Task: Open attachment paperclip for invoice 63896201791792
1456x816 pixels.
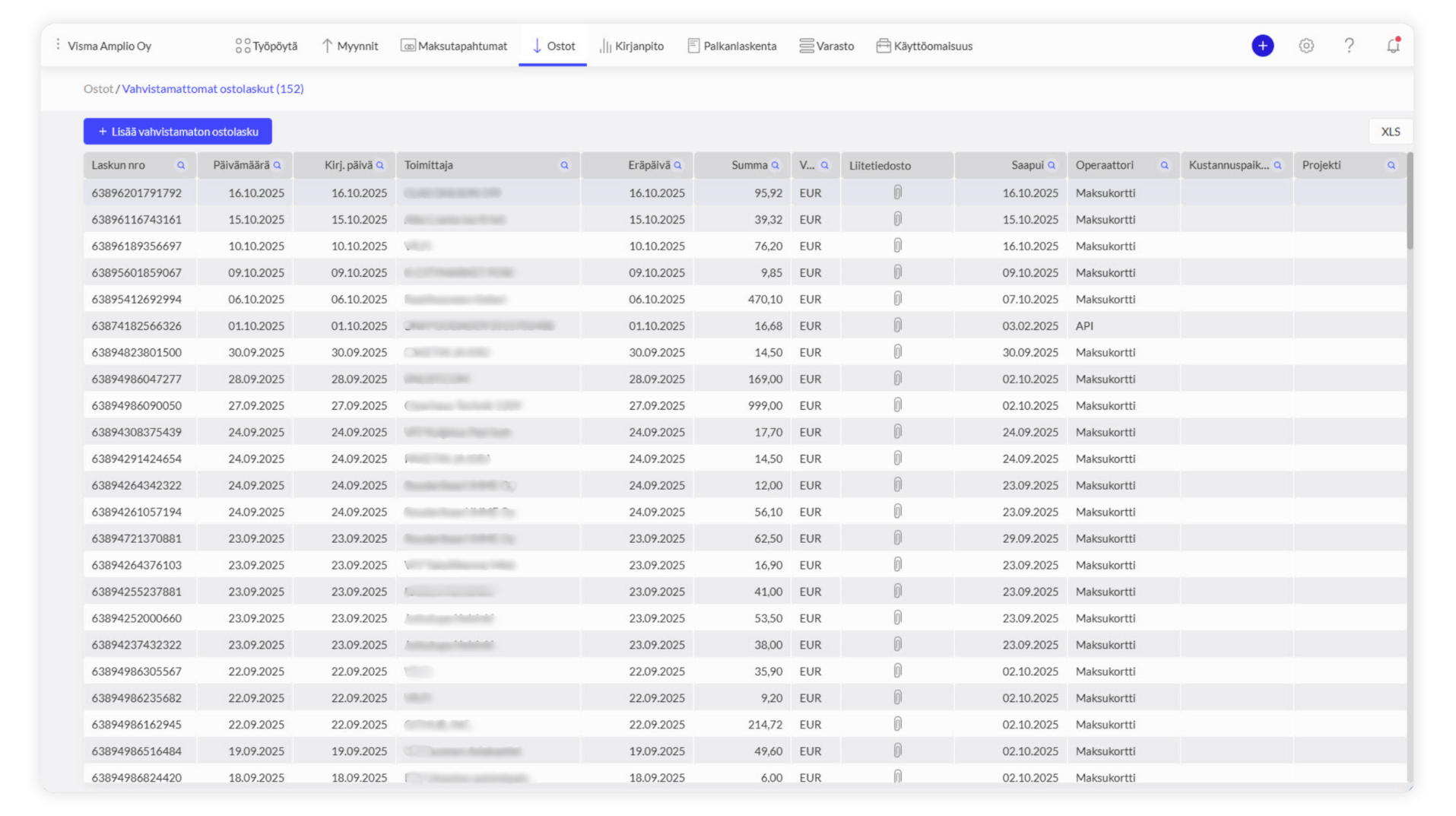Action: click(897, 193)
